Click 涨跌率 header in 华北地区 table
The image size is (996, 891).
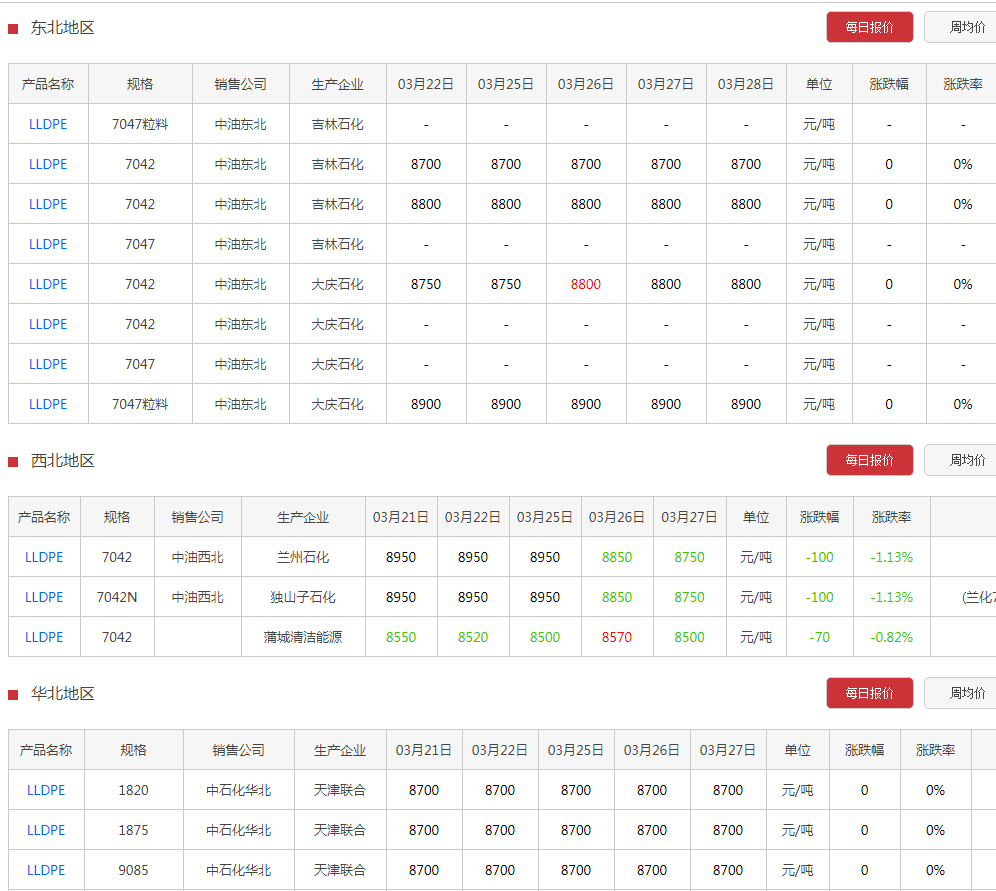click(x=936, y=751)
